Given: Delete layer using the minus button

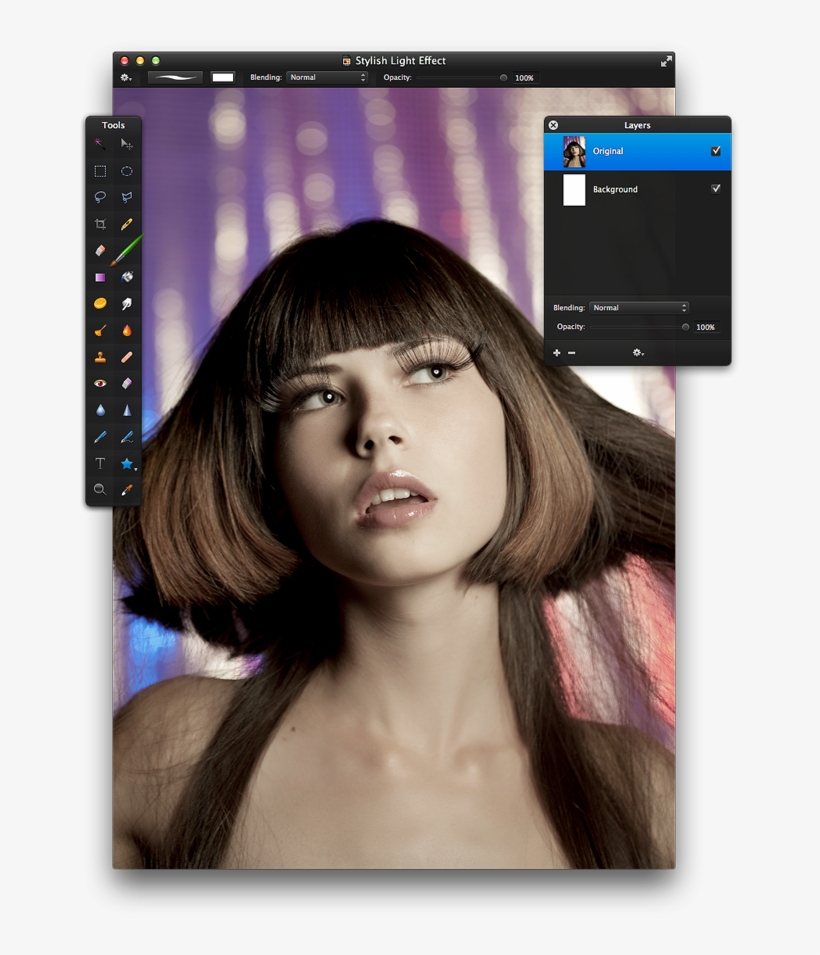Looking at the screenshot, I should [x=572, y=352].
